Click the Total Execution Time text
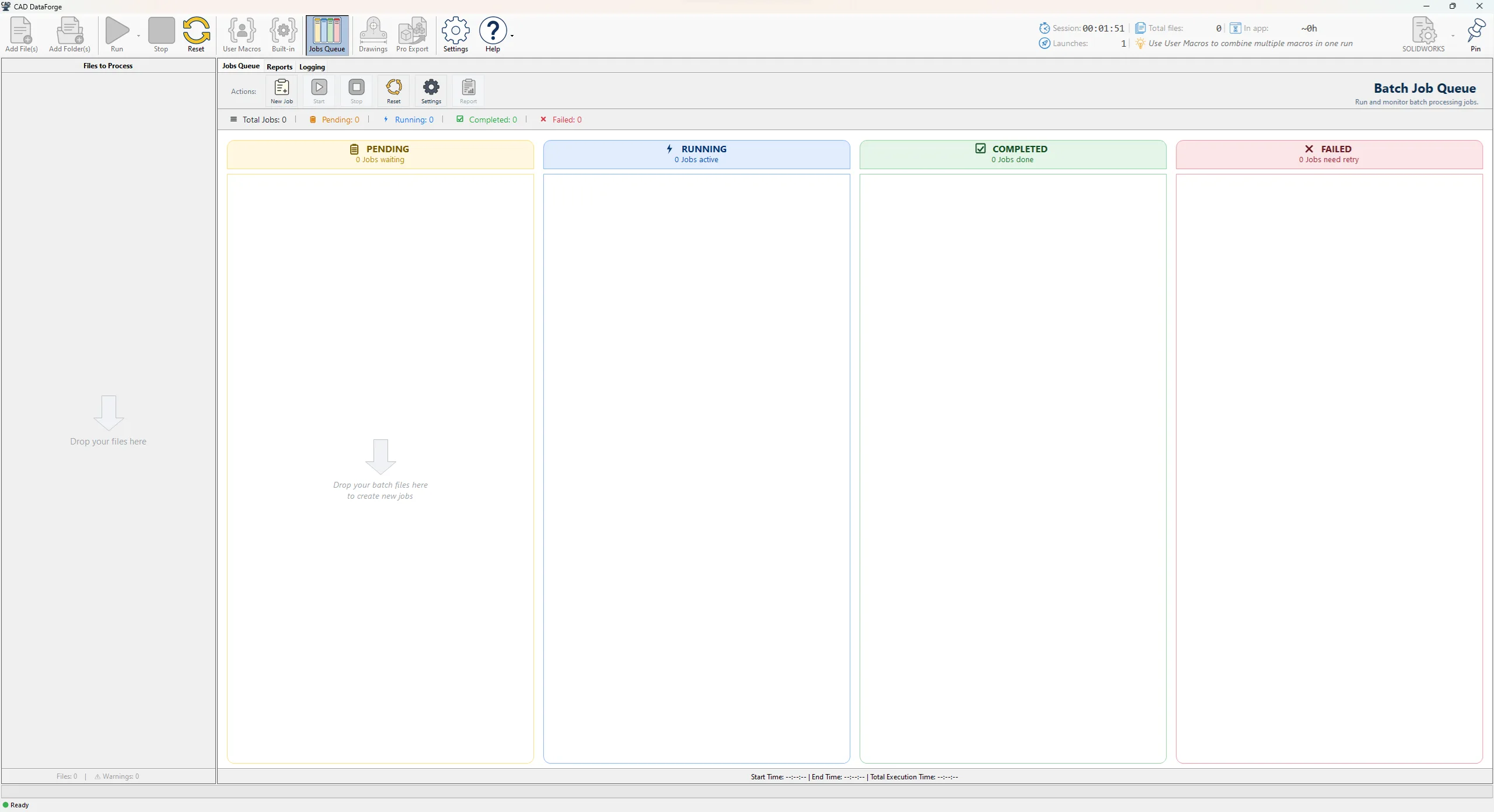1494x812 pixels. (x=914, y=777)
